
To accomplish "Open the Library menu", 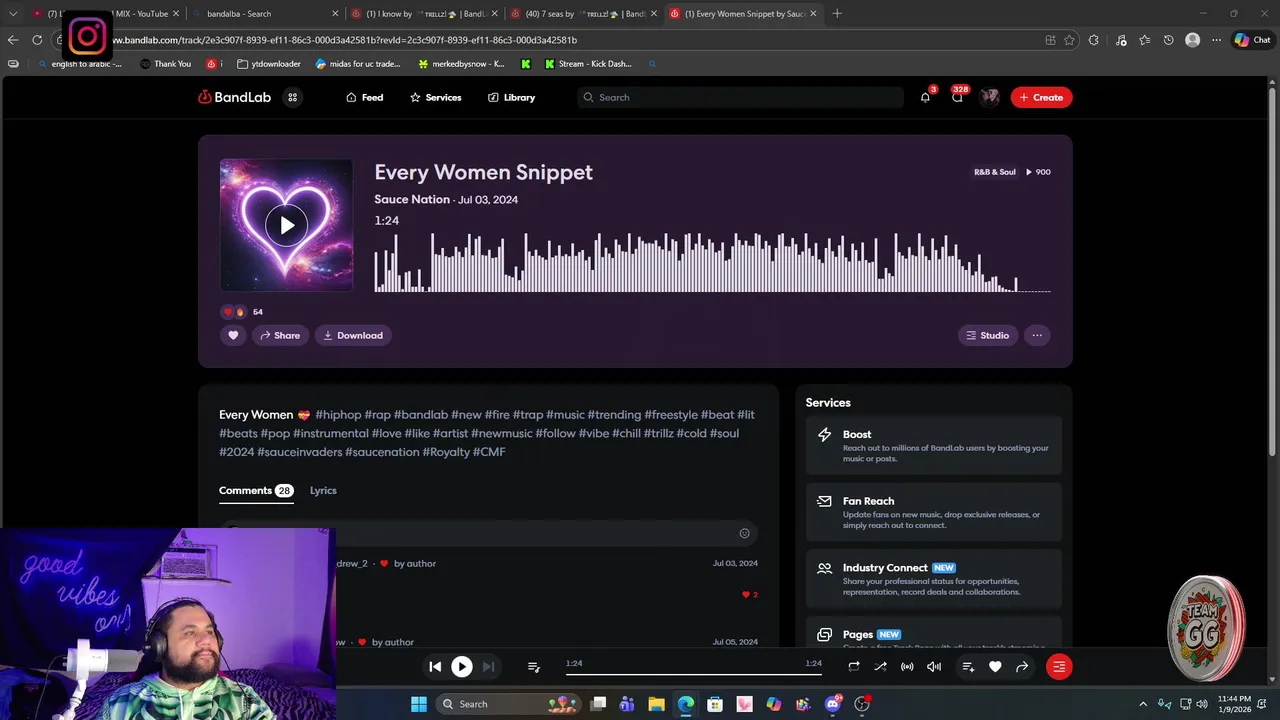I will pos(511,97).
